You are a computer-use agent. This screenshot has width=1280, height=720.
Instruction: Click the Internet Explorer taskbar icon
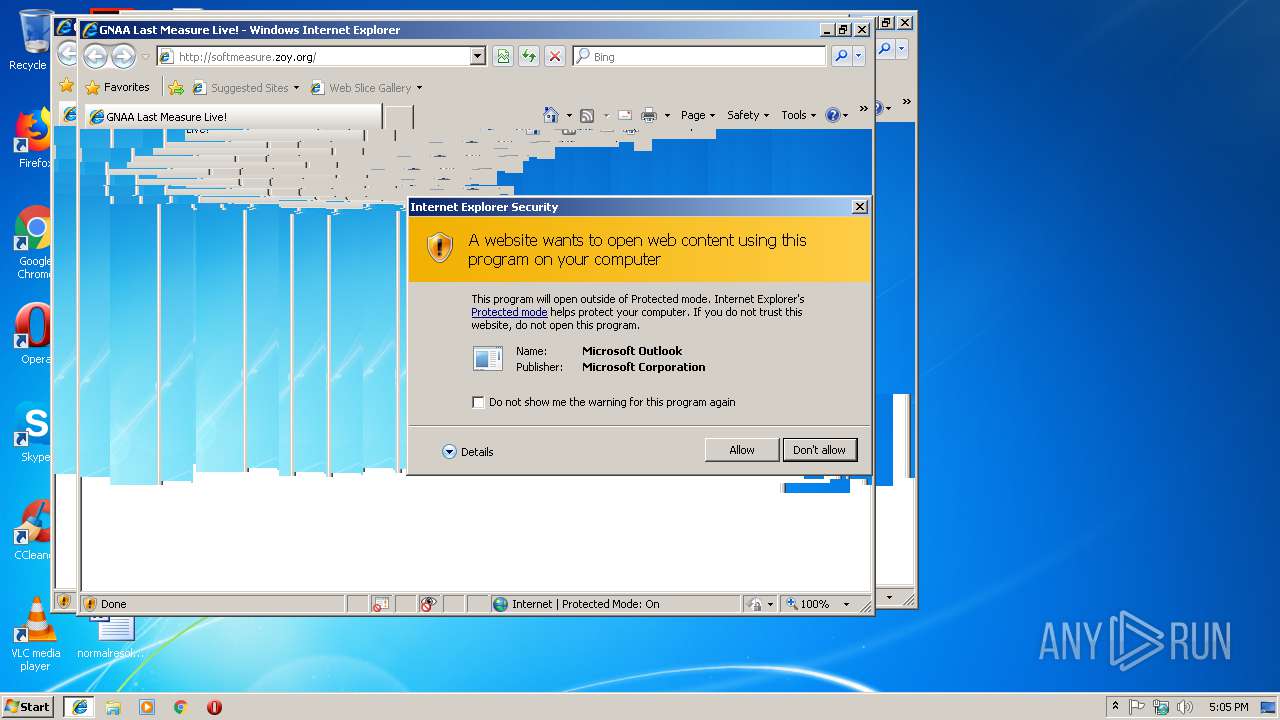[x=79, y=707]
